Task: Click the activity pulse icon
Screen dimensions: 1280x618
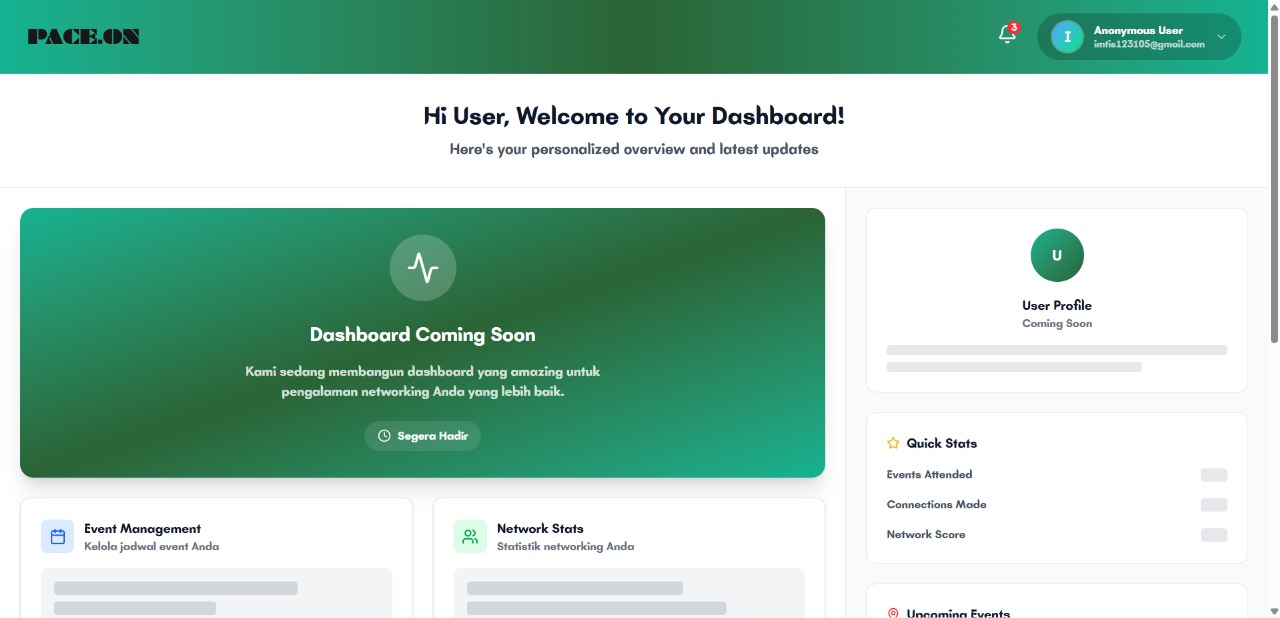Action: [423, 267]
